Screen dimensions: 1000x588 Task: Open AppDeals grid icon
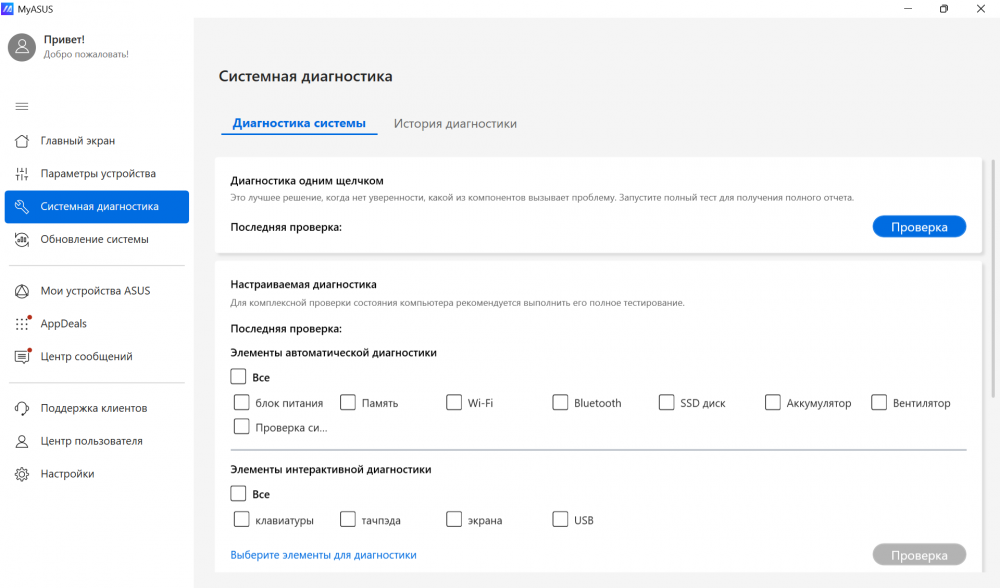(x=22, y=324)
